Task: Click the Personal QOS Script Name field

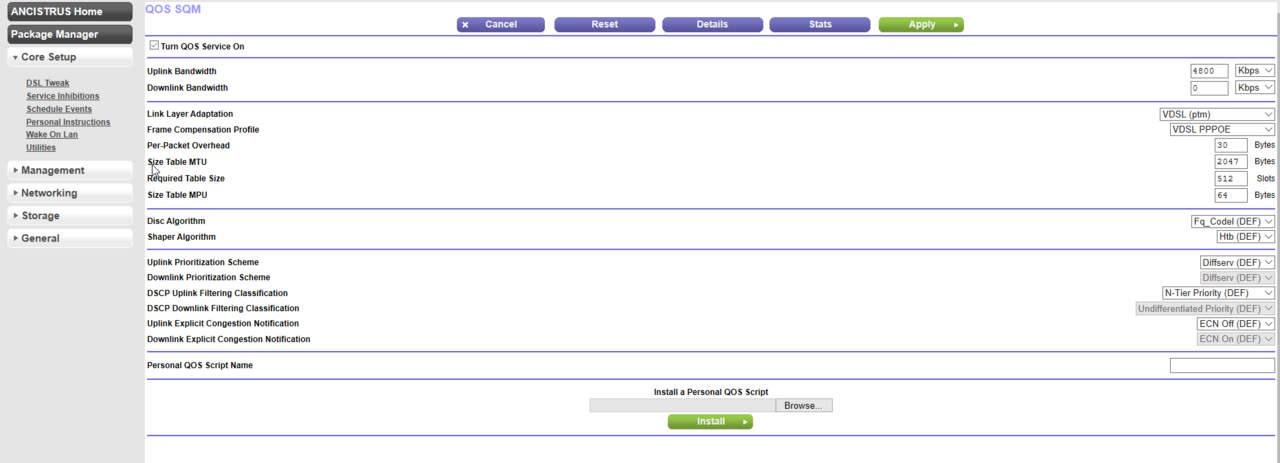Action: click(1222, 366)
